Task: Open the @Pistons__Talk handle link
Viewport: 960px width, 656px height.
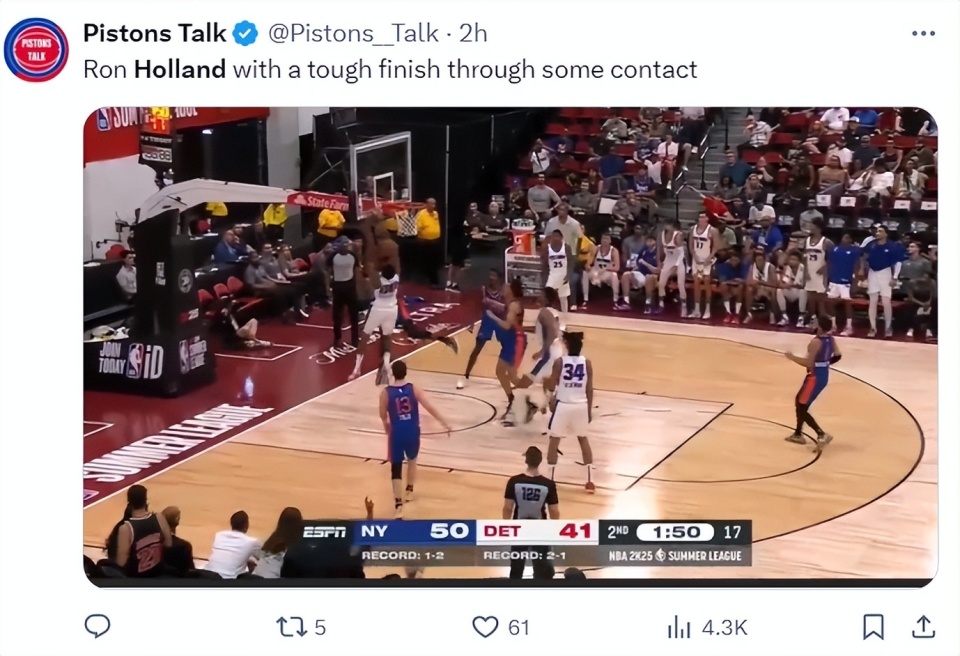Action: tap(353, 33)
